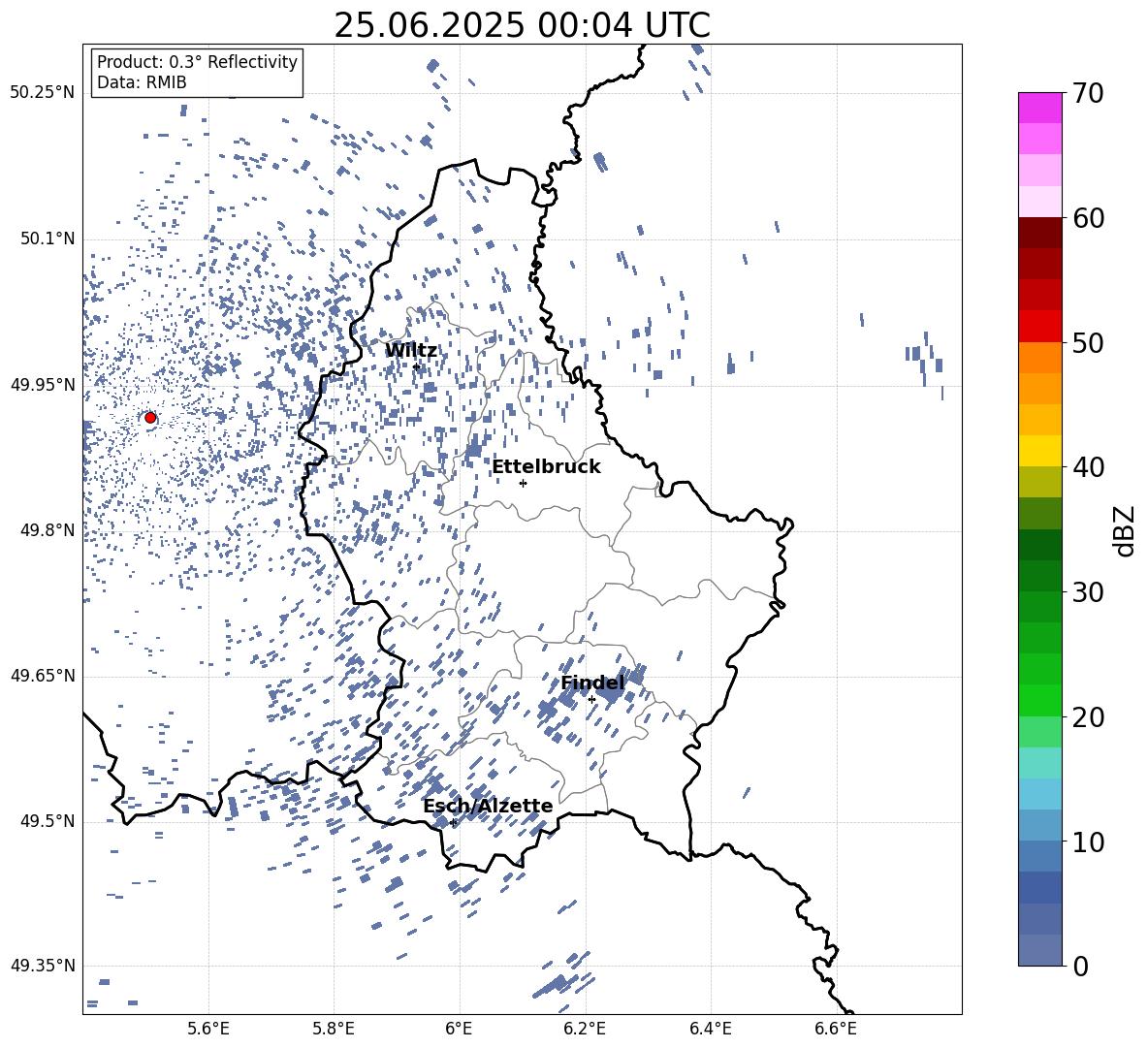Click the 10 colorbar tick label
The height and width of the screenshot is (1048, 1148).
(x=1089, y=842)
